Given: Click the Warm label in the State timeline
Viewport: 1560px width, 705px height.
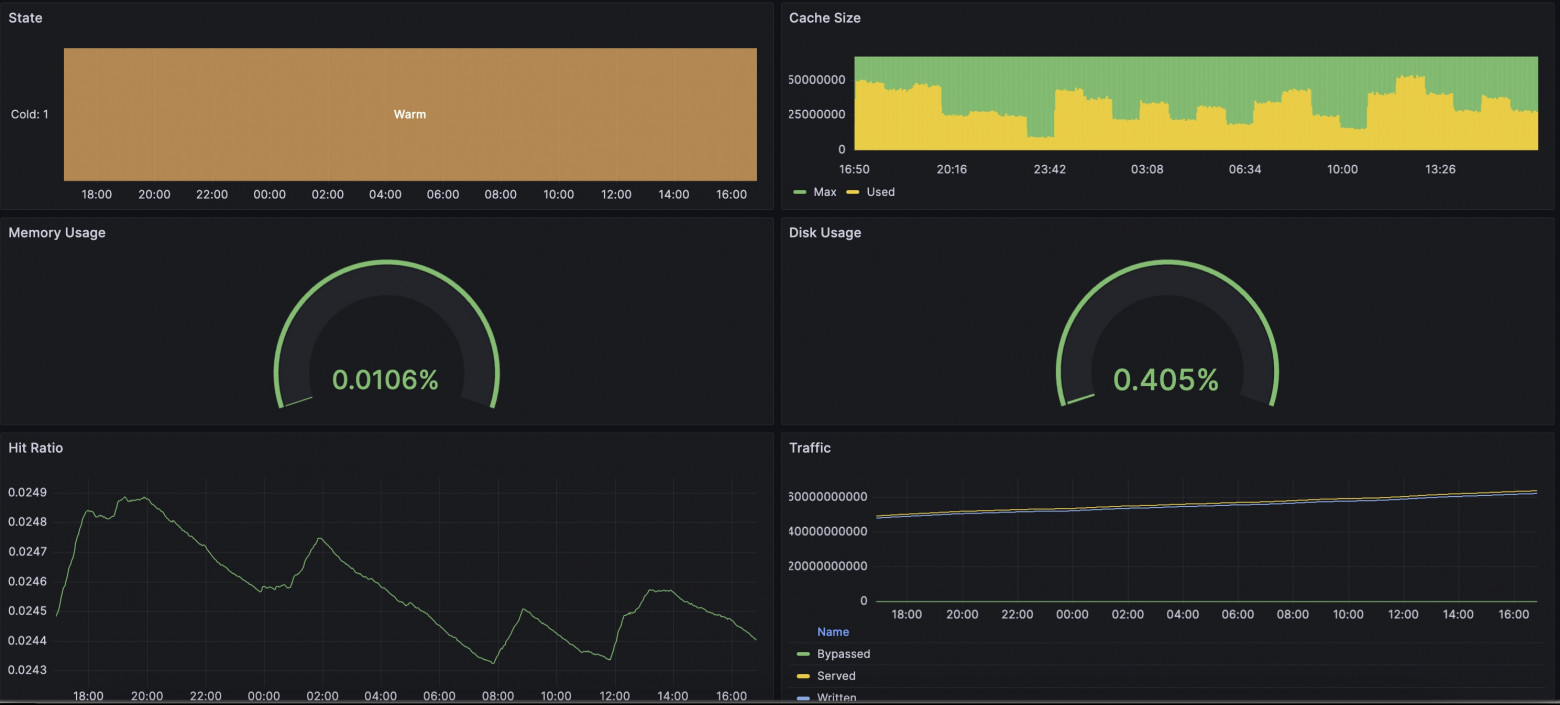Looking at the screenshot, I should pyautogui.click(x=410, y=115).
